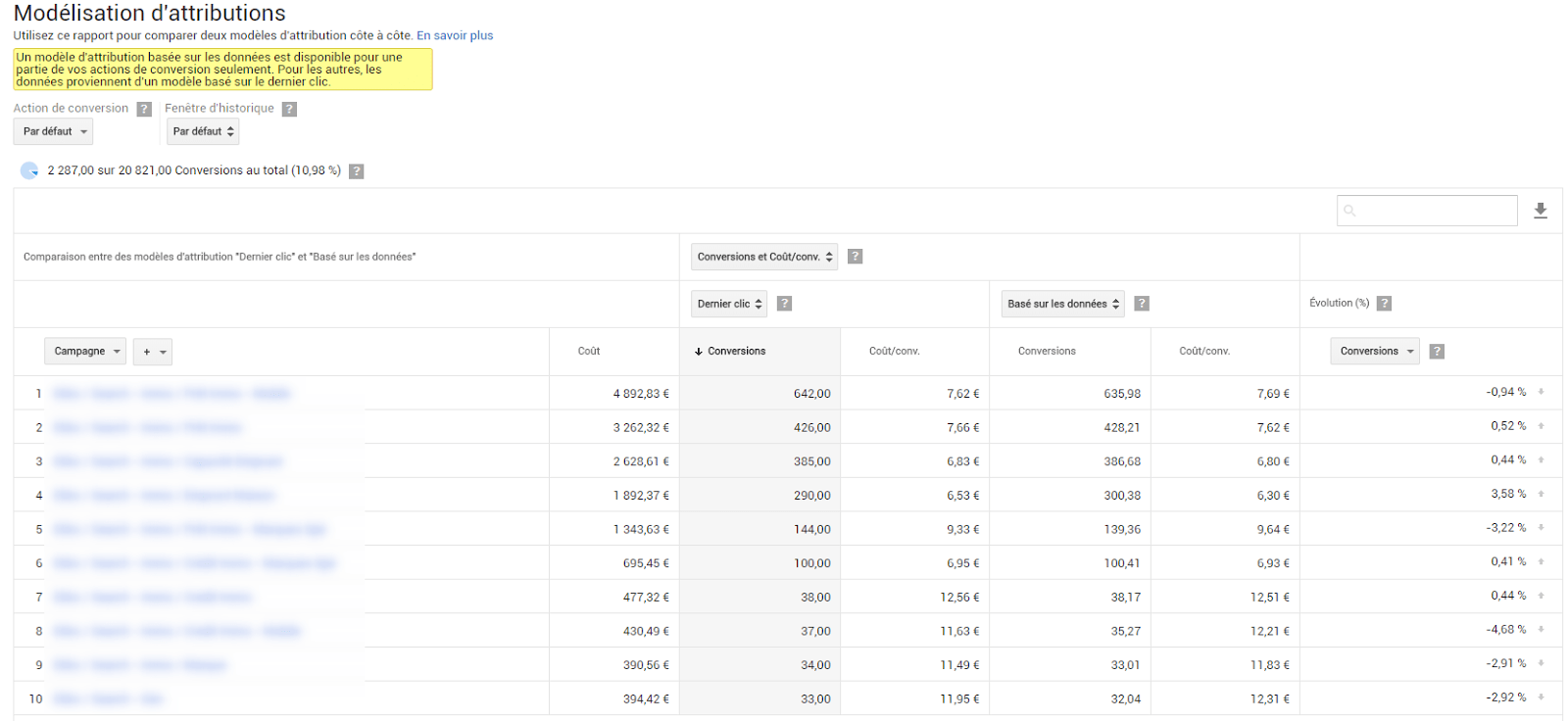Click help icon next to Conversions et Coût/conv.
Image resolution: width=1568 pixels, height=721 pixels.
[x=855, y=257]
